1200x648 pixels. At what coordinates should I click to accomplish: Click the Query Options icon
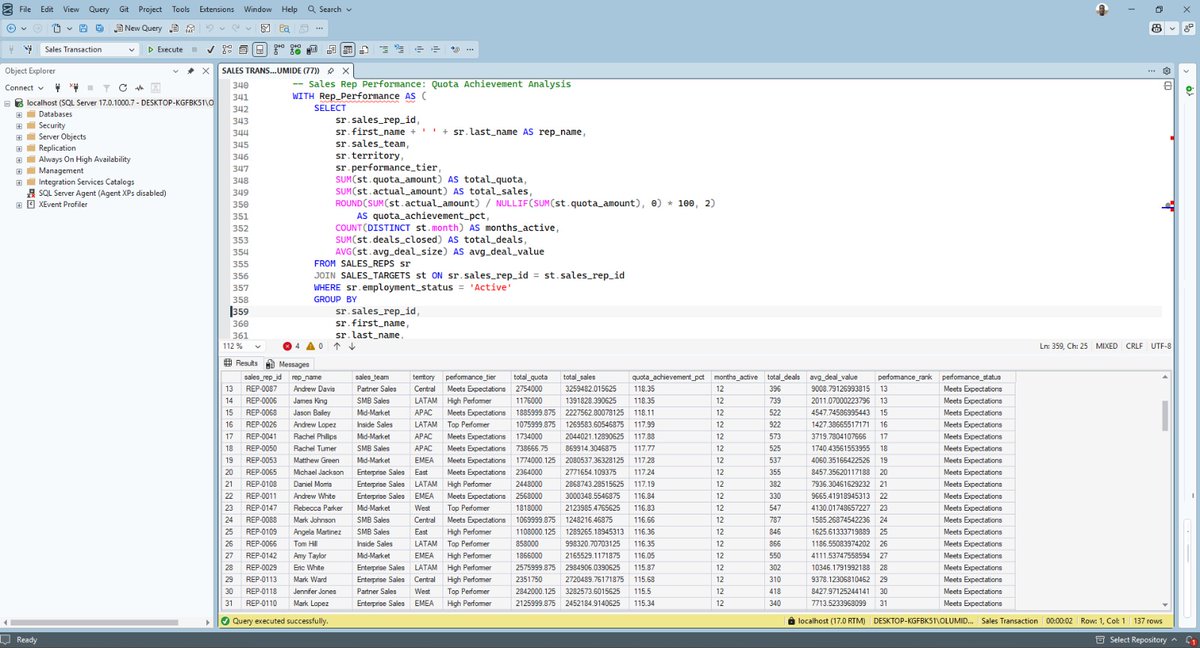click(x=243, y=49)
